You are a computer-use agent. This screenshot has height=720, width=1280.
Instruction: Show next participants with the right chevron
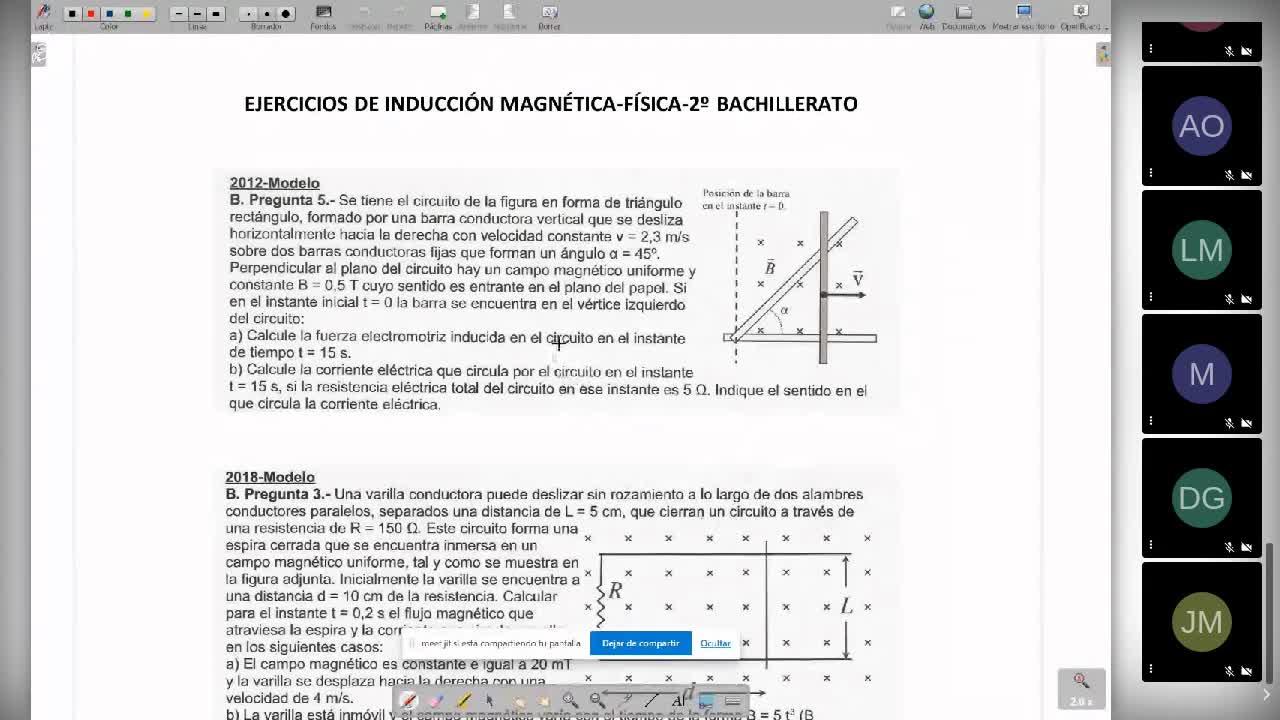click(1267, 695)
